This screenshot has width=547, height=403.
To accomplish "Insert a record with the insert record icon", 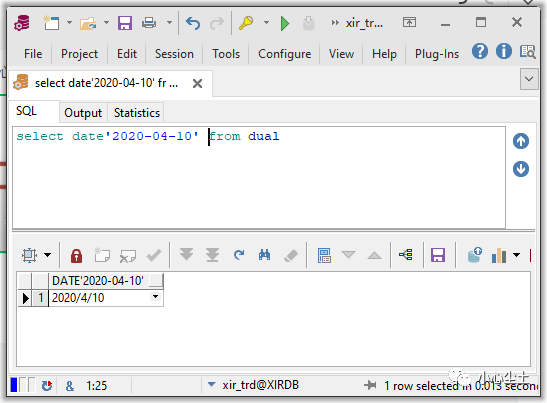I will (x=102, y=255).
